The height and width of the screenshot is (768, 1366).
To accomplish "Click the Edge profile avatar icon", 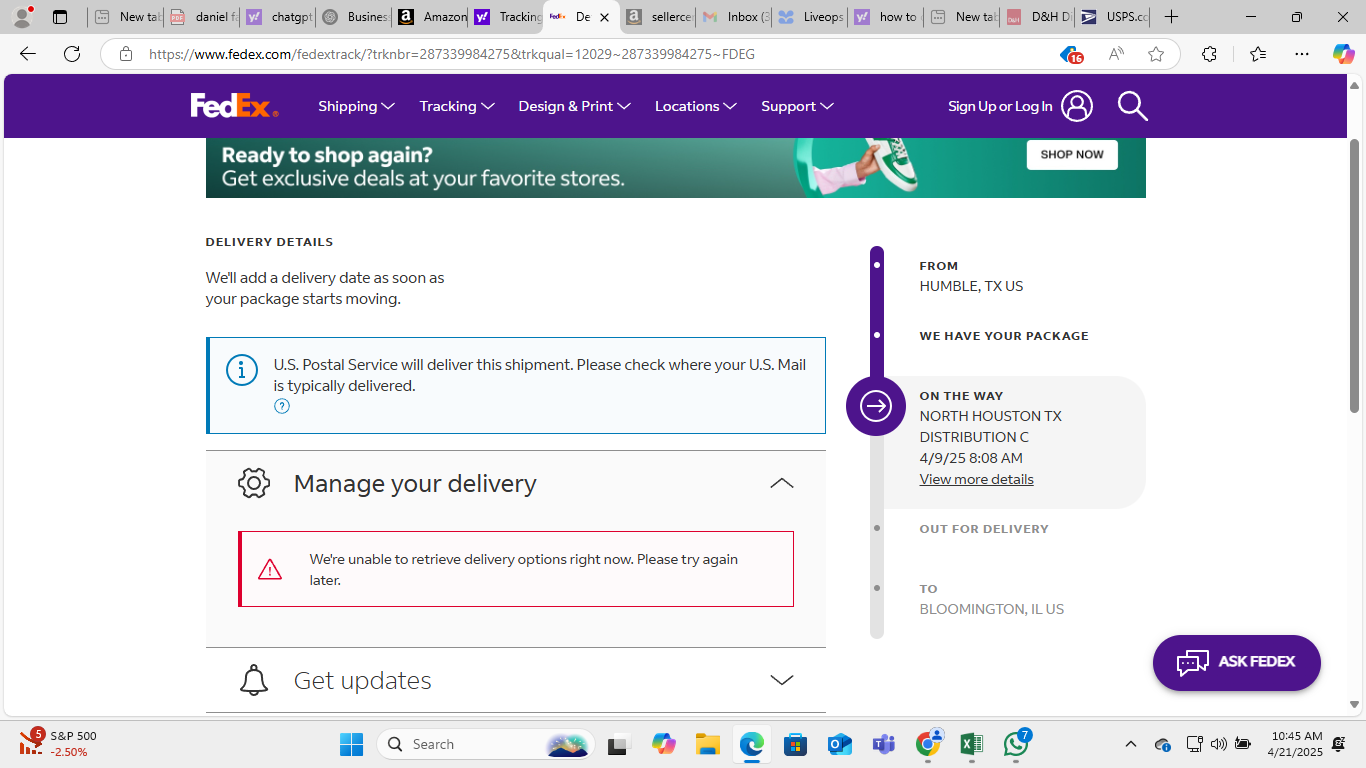I will click(x=22, y=17).
